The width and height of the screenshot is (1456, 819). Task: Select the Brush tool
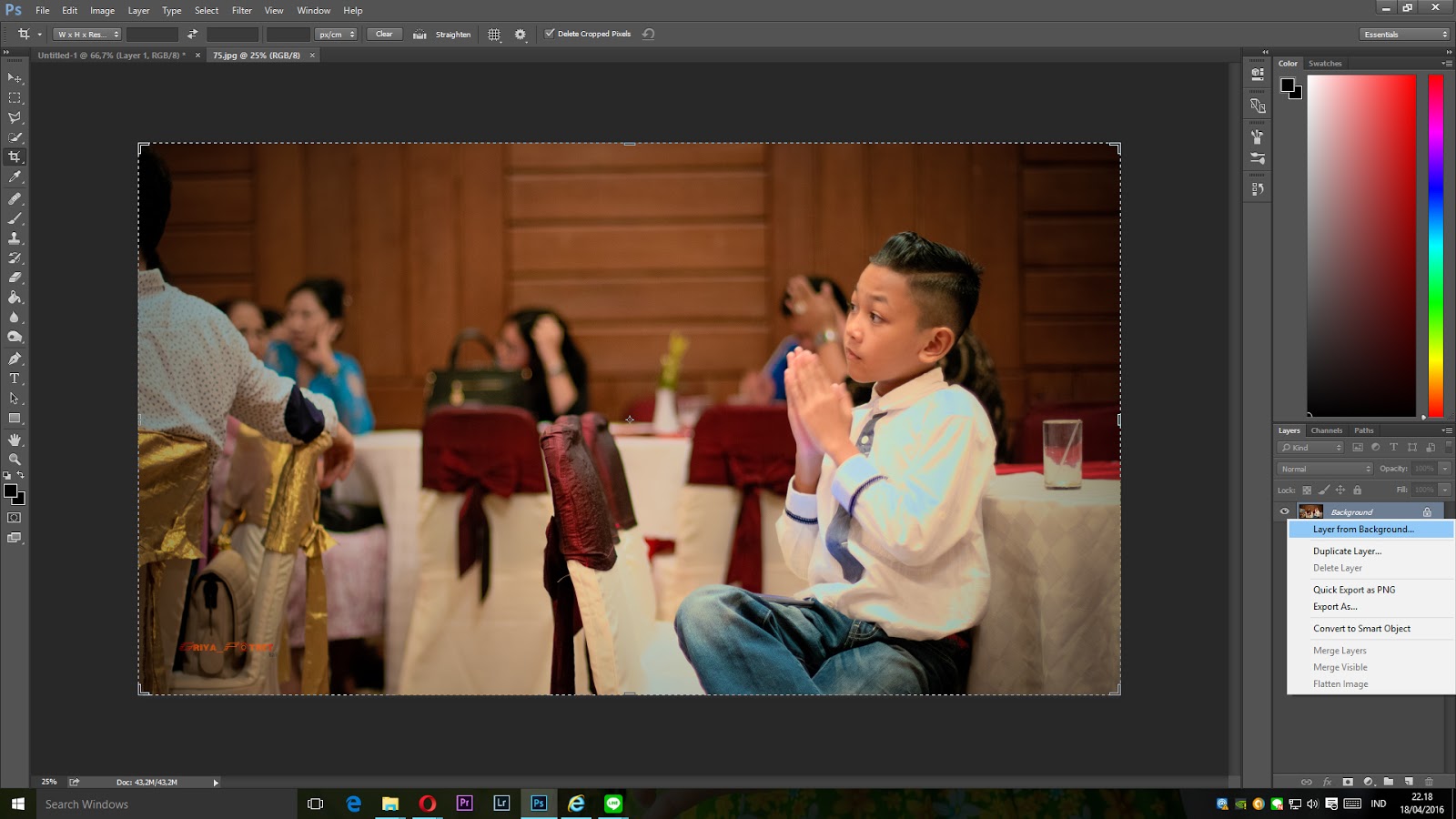click(15, 218)
